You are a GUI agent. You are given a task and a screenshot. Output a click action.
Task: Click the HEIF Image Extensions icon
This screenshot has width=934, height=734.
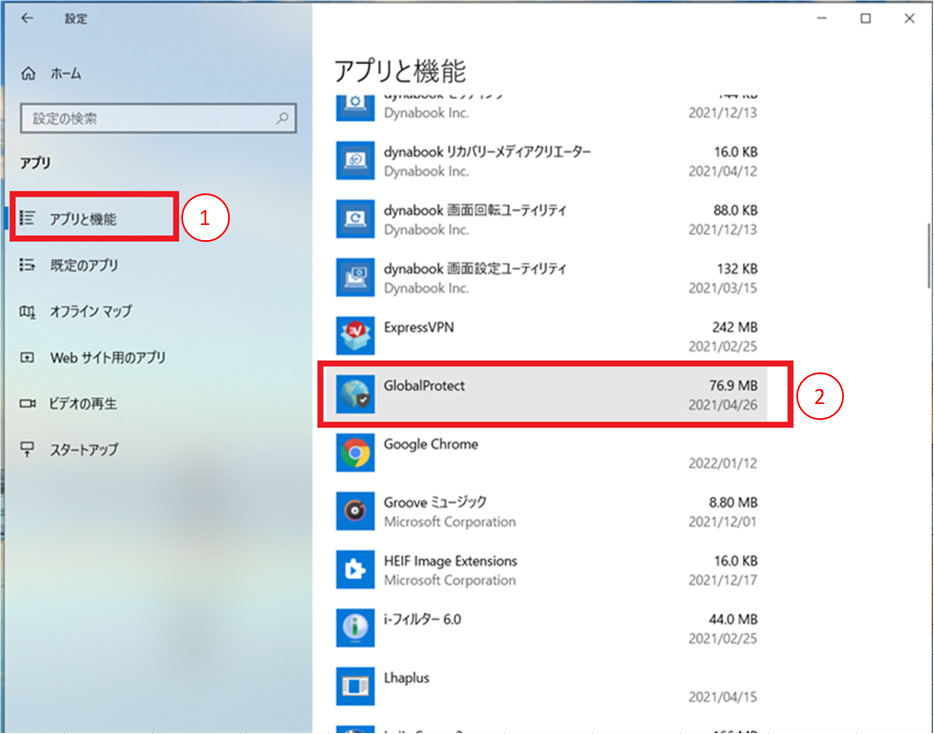pos(356,570)
